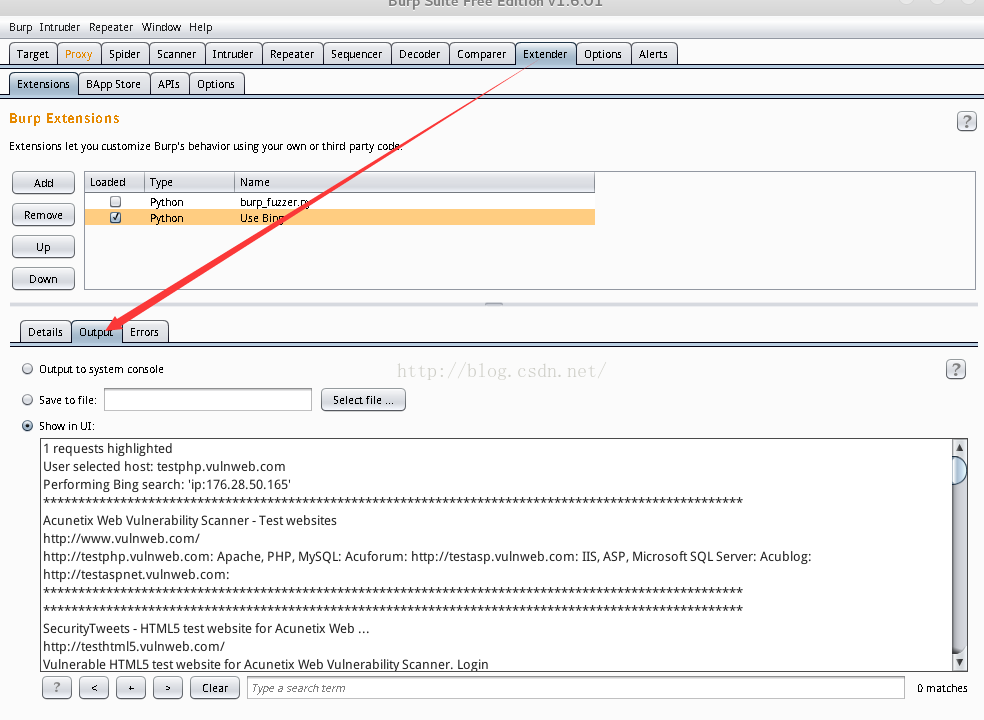Click the Remove extension button
The width and height of the screenshot is (984, 720).
tap(43, 215)
